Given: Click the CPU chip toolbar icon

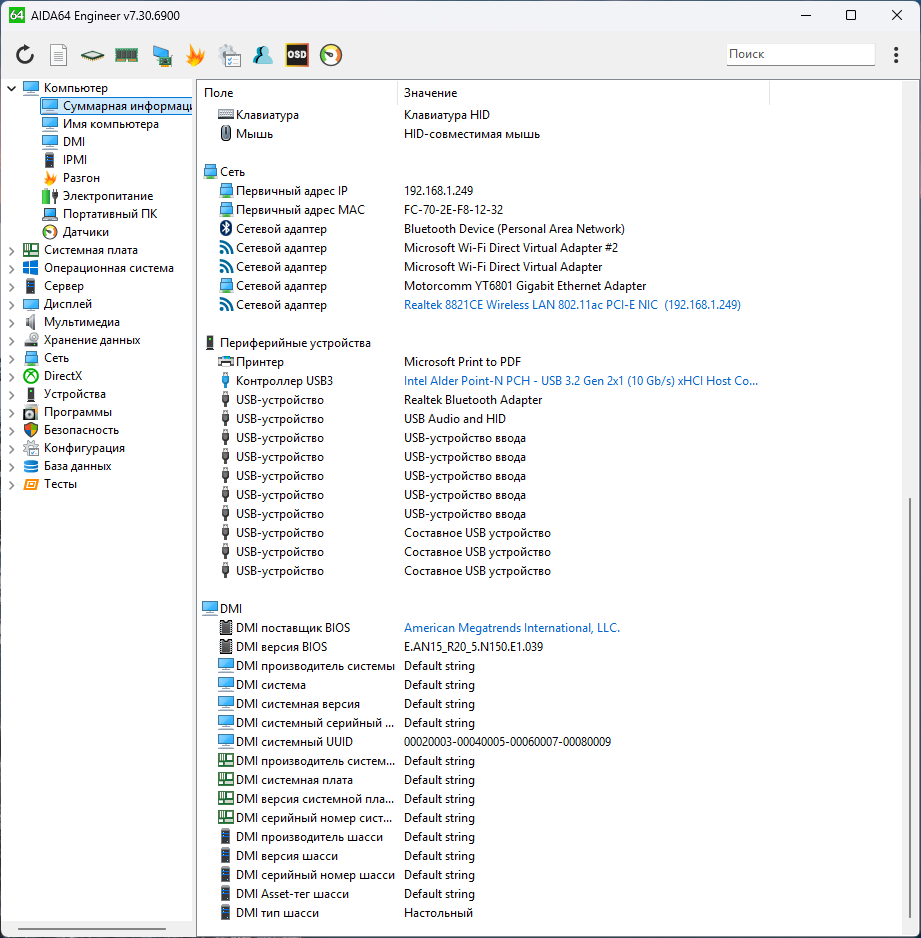Looking at the screenshot, I should (x=92, y=55).
